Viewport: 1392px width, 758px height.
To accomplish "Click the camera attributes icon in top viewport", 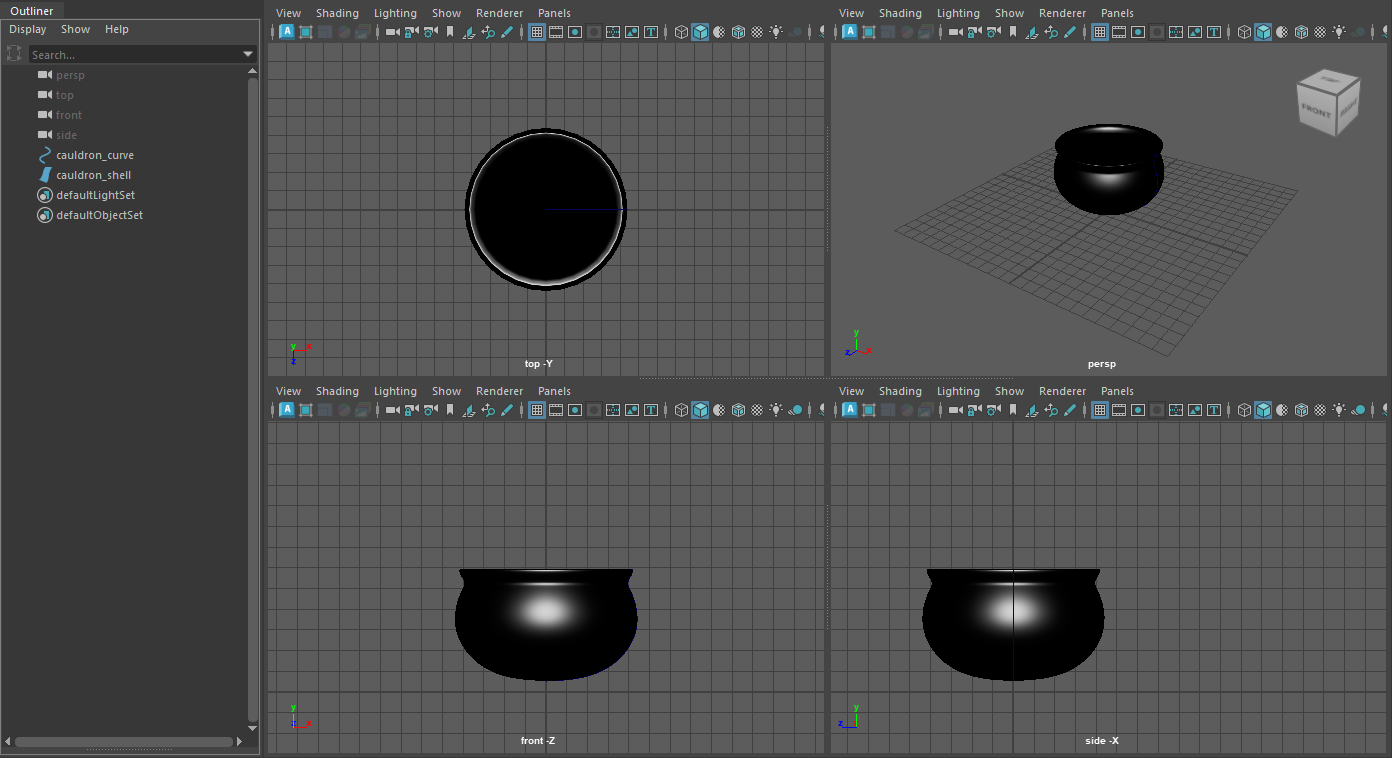I will (x=431, y=31).
